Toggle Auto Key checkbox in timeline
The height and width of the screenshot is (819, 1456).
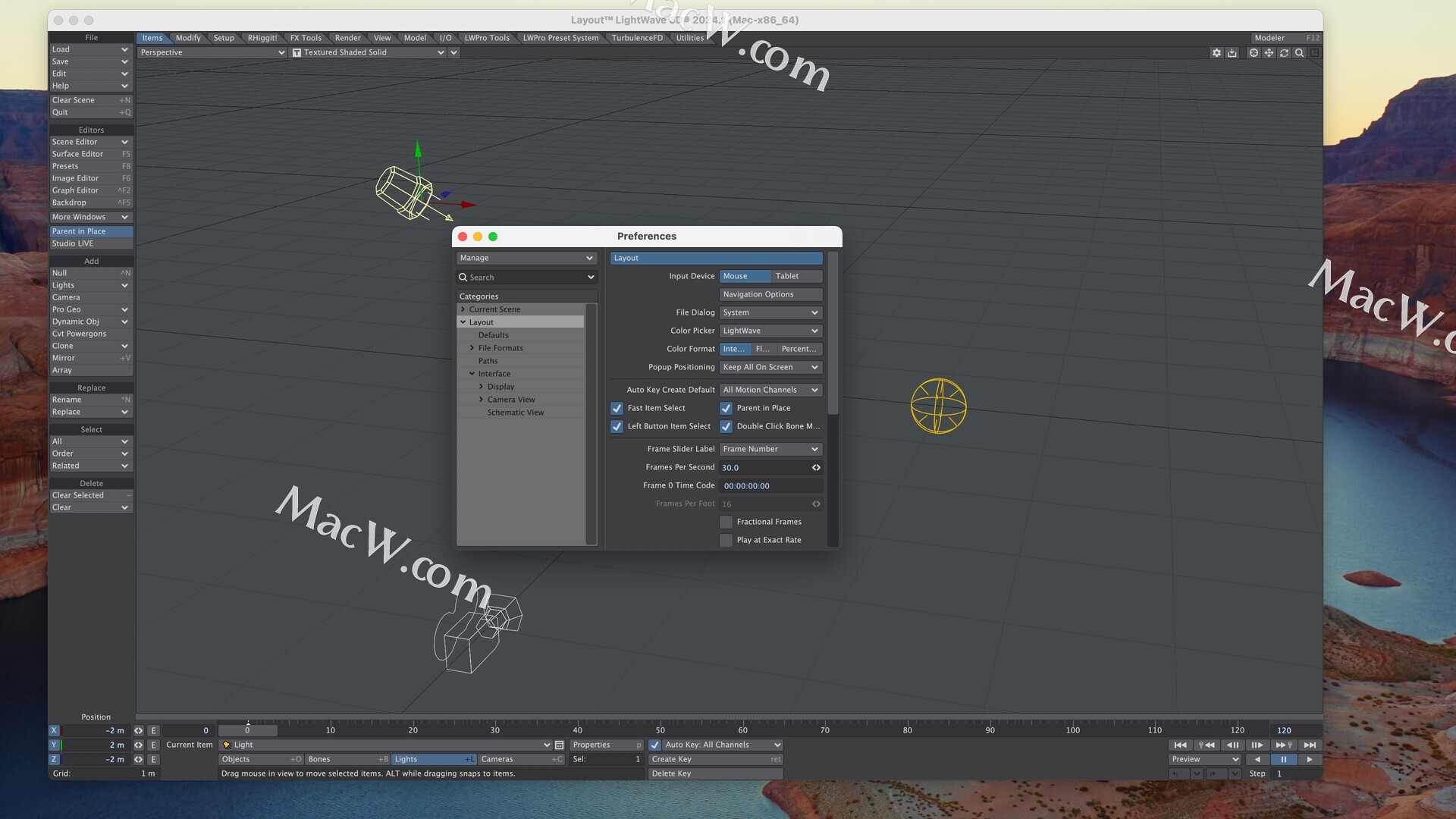655,745
